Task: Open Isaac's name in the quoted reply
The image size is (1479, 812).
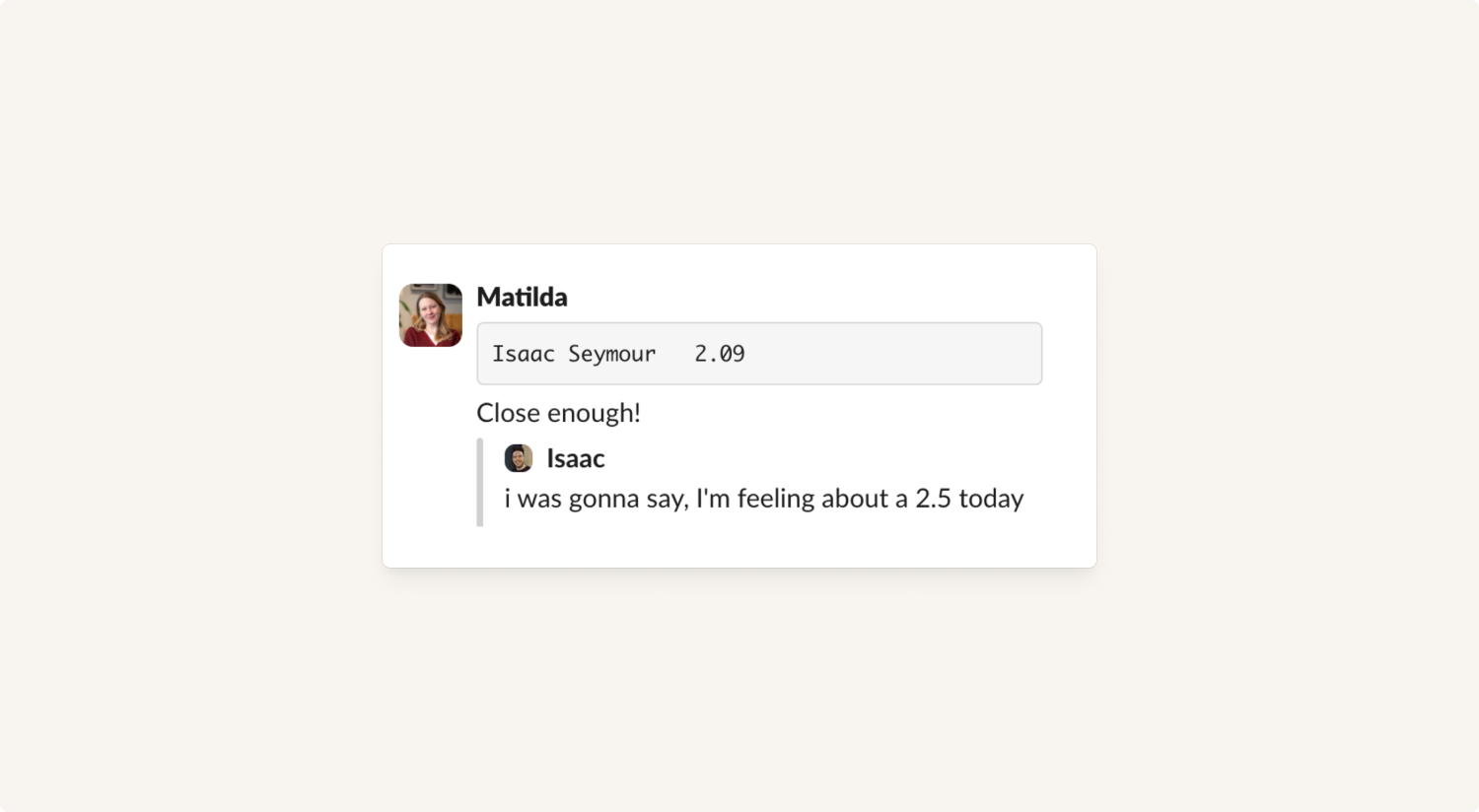Action: (x=576, y=458)
